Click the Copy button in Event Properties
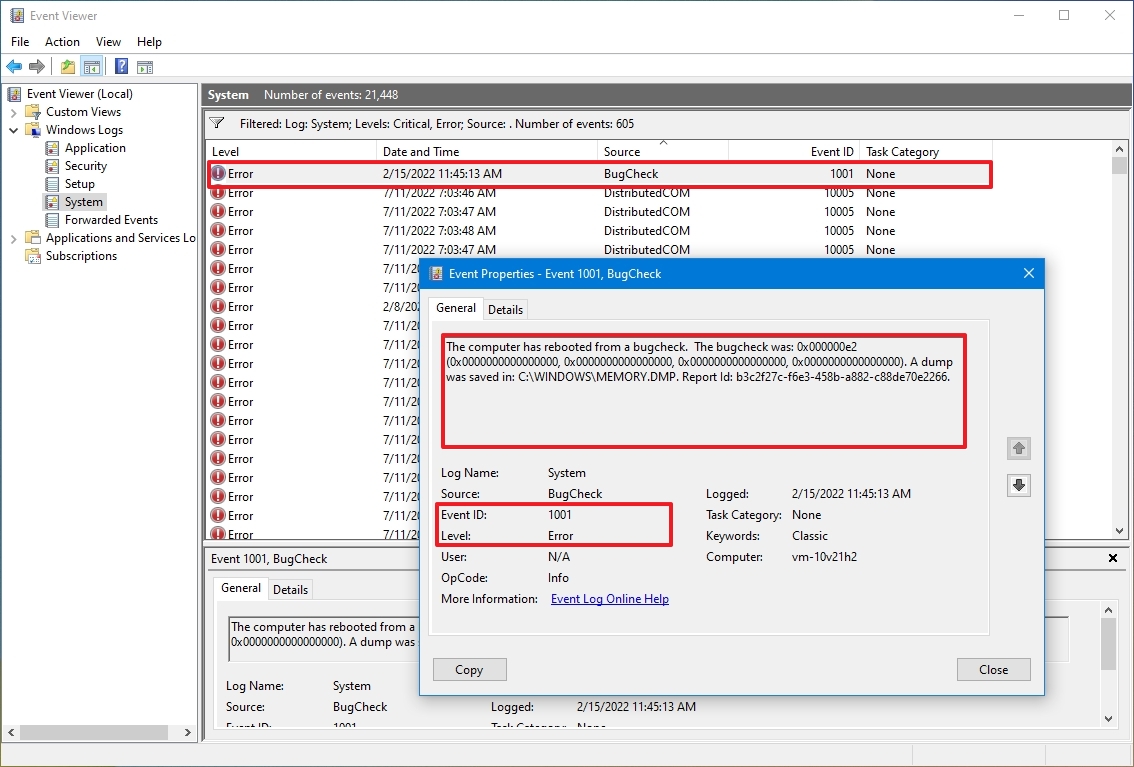This screenshot has height=767, width=1134. (469, 669)
